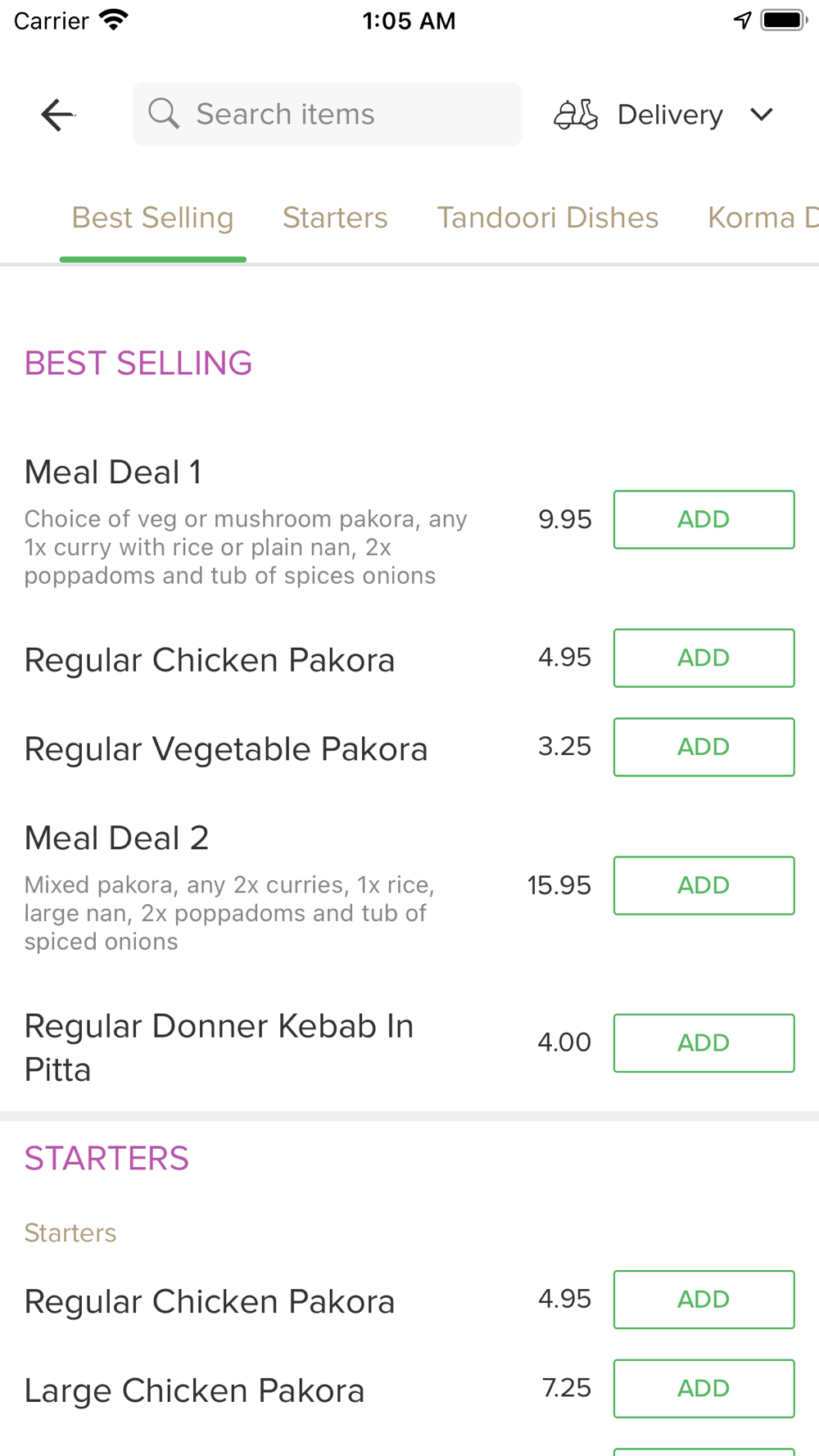The height and width of the screenshot is (1456, 819).
Task: Tap the search magnifier icon
Action: coord(164,114)
